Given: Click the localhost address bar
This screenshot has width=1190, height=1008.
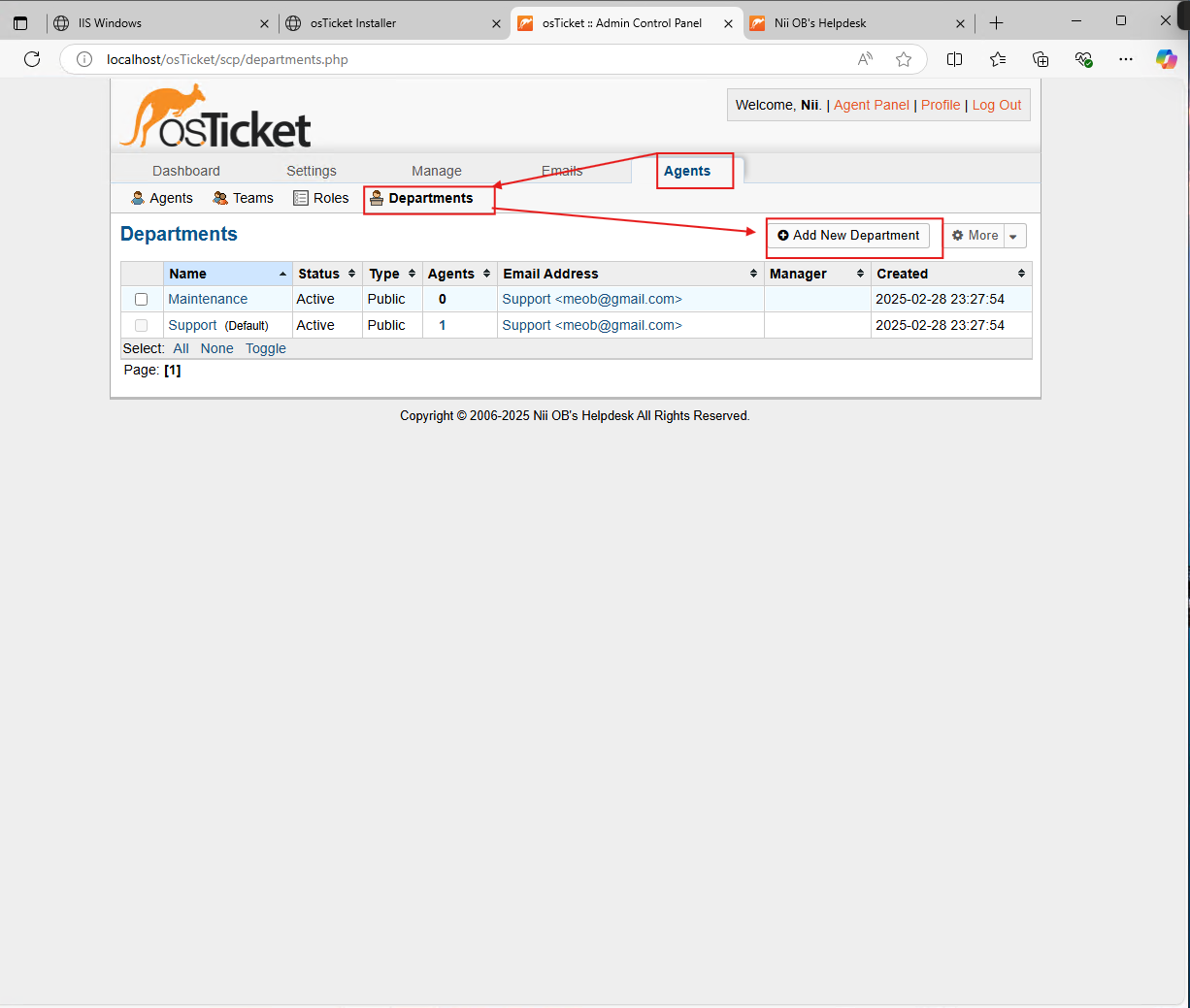Looking at the screenshot, I should coord(291,59).
